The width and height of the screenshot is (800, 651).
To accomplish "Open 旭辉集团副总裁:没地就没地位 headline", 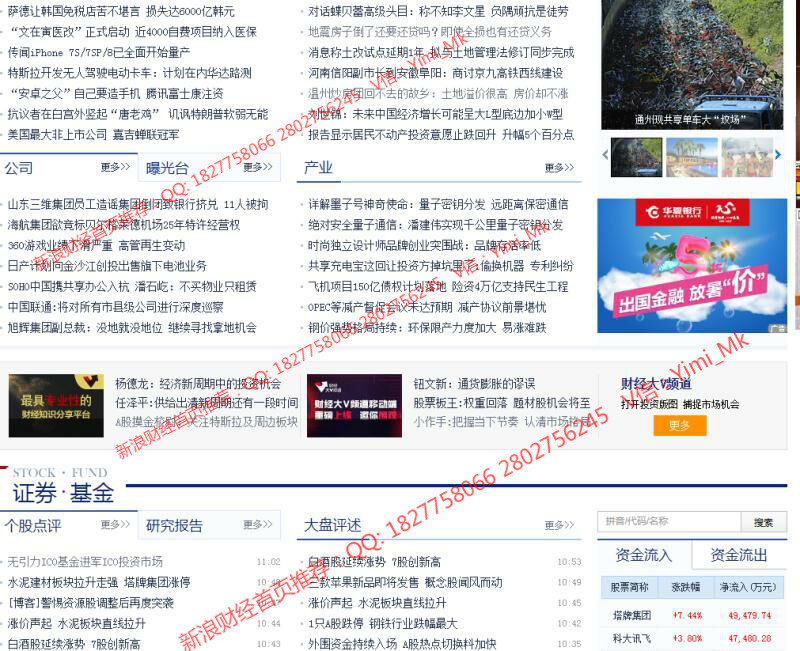I will (x=132, y=328).
